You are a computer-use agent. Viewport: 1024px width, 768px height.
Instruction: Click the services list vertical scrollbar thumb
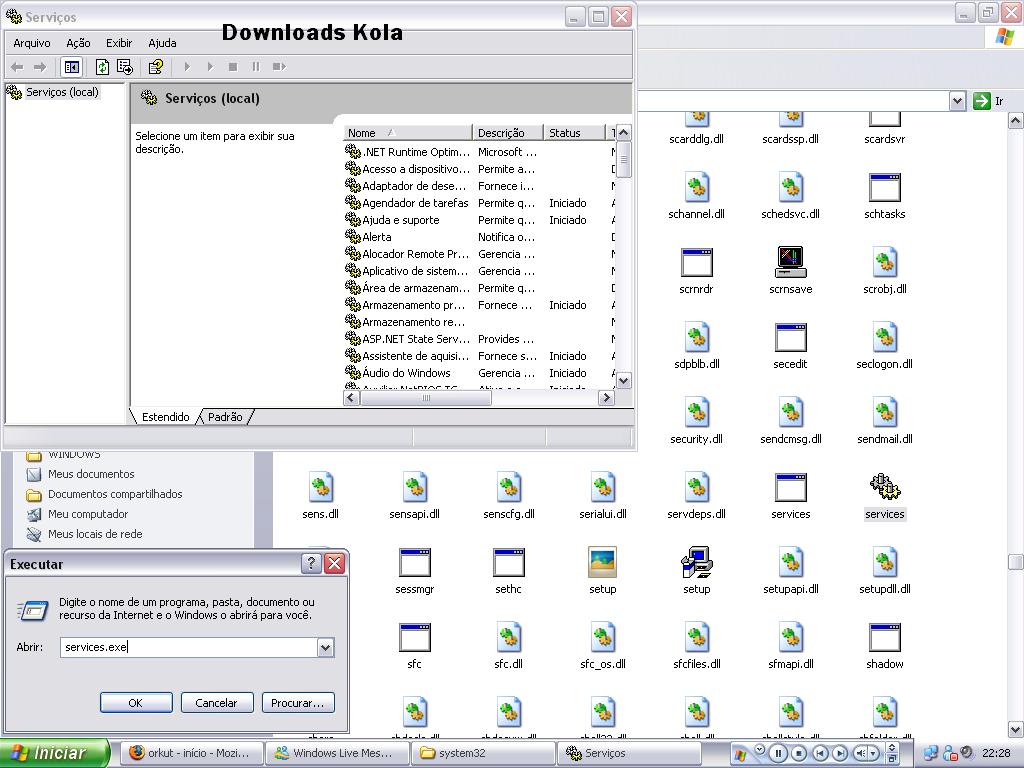[624, 159]
